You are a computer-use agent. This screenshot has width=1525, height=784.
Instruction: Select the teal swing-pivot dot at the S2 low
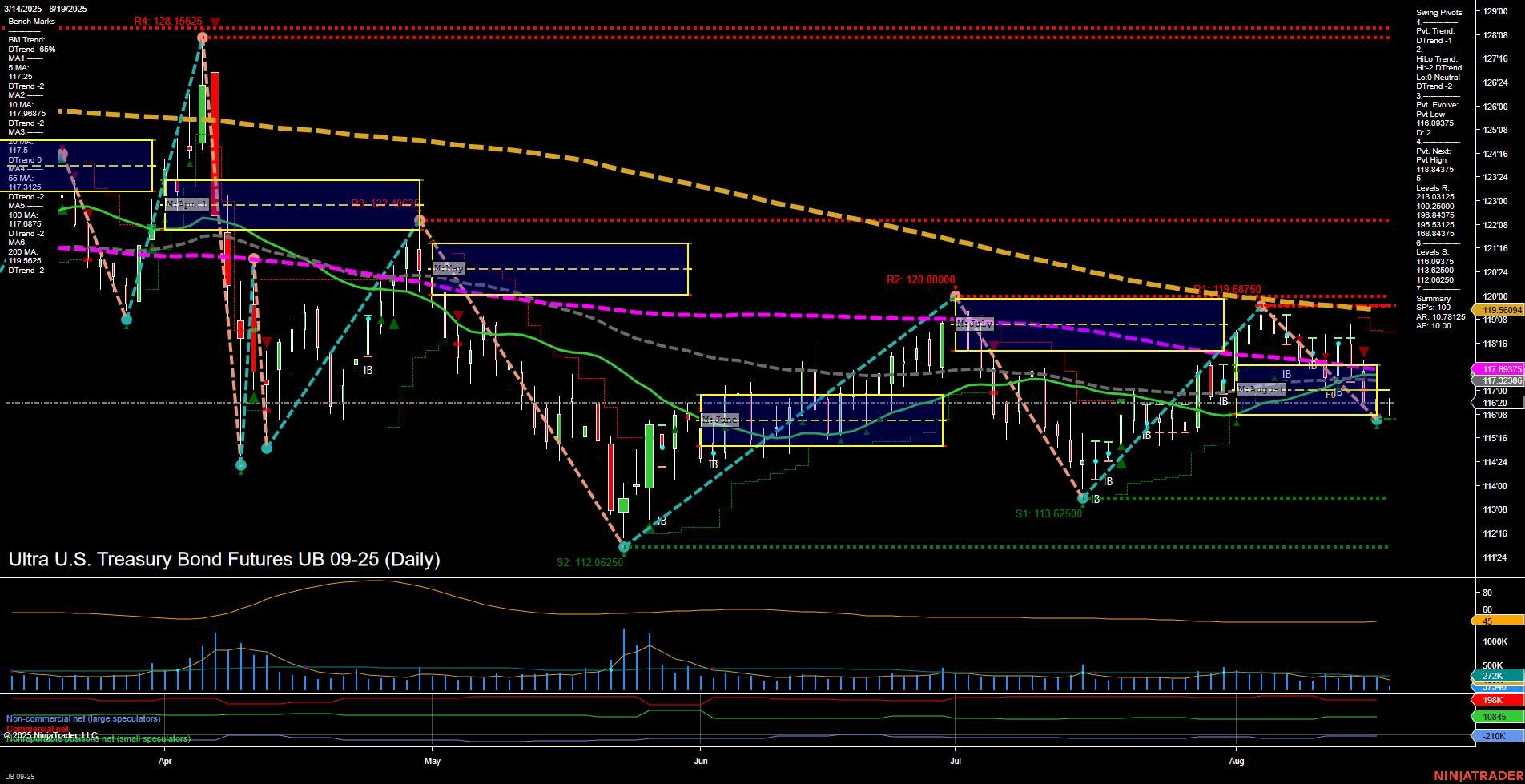[x=624, y=547]
